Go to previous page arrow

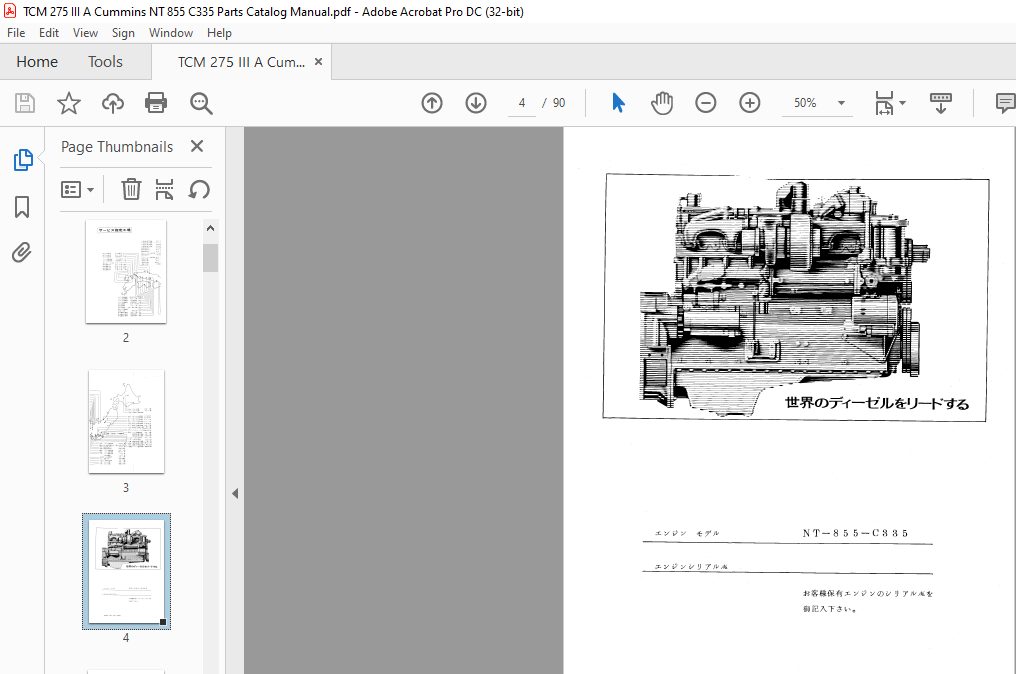pos(432,103)
